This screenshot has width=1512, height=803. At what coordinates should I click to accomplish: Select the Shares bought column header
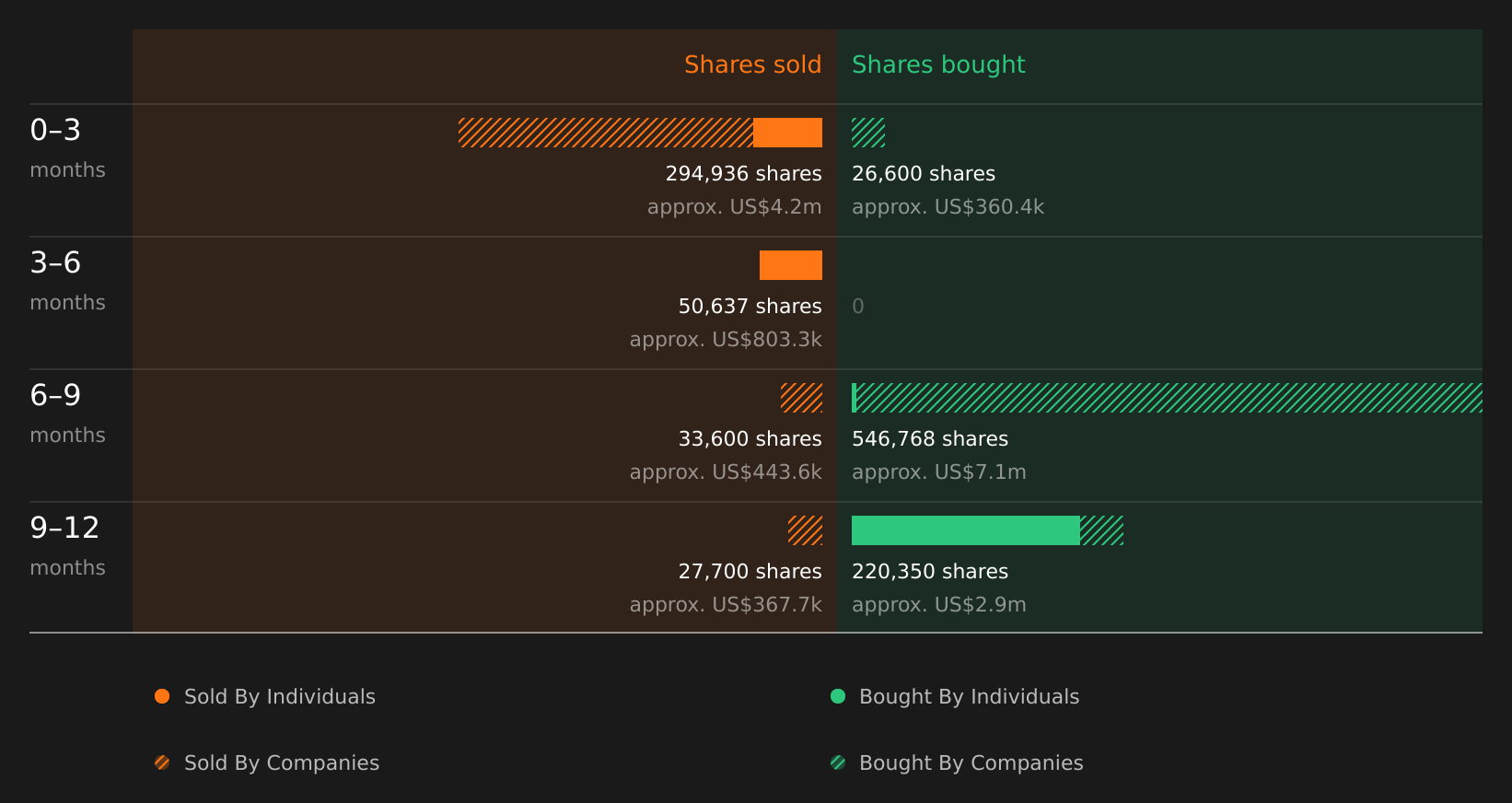point(938,64)
